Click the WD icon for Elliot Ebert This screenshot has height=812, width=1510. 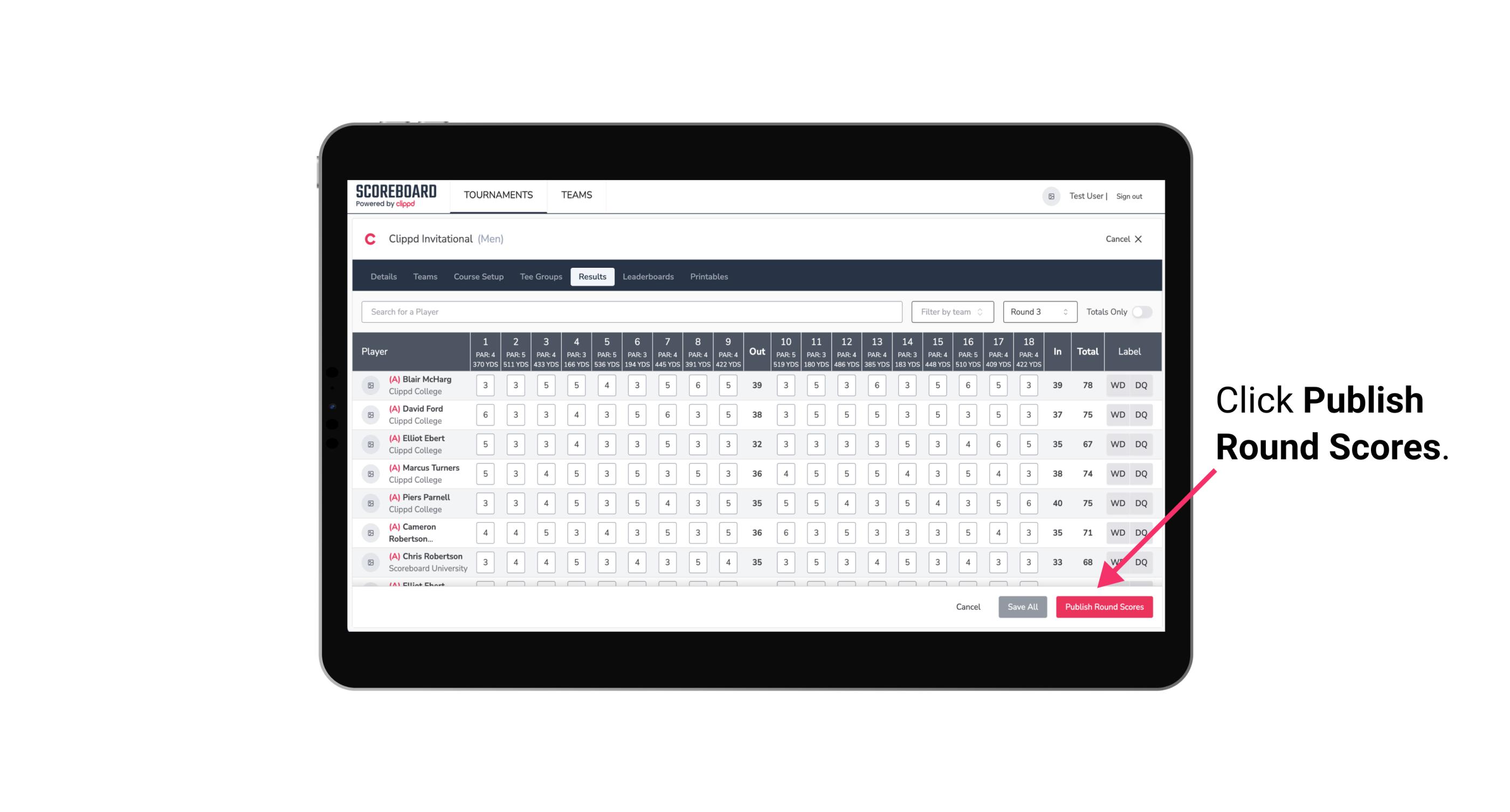click(x=1118, y=444)
